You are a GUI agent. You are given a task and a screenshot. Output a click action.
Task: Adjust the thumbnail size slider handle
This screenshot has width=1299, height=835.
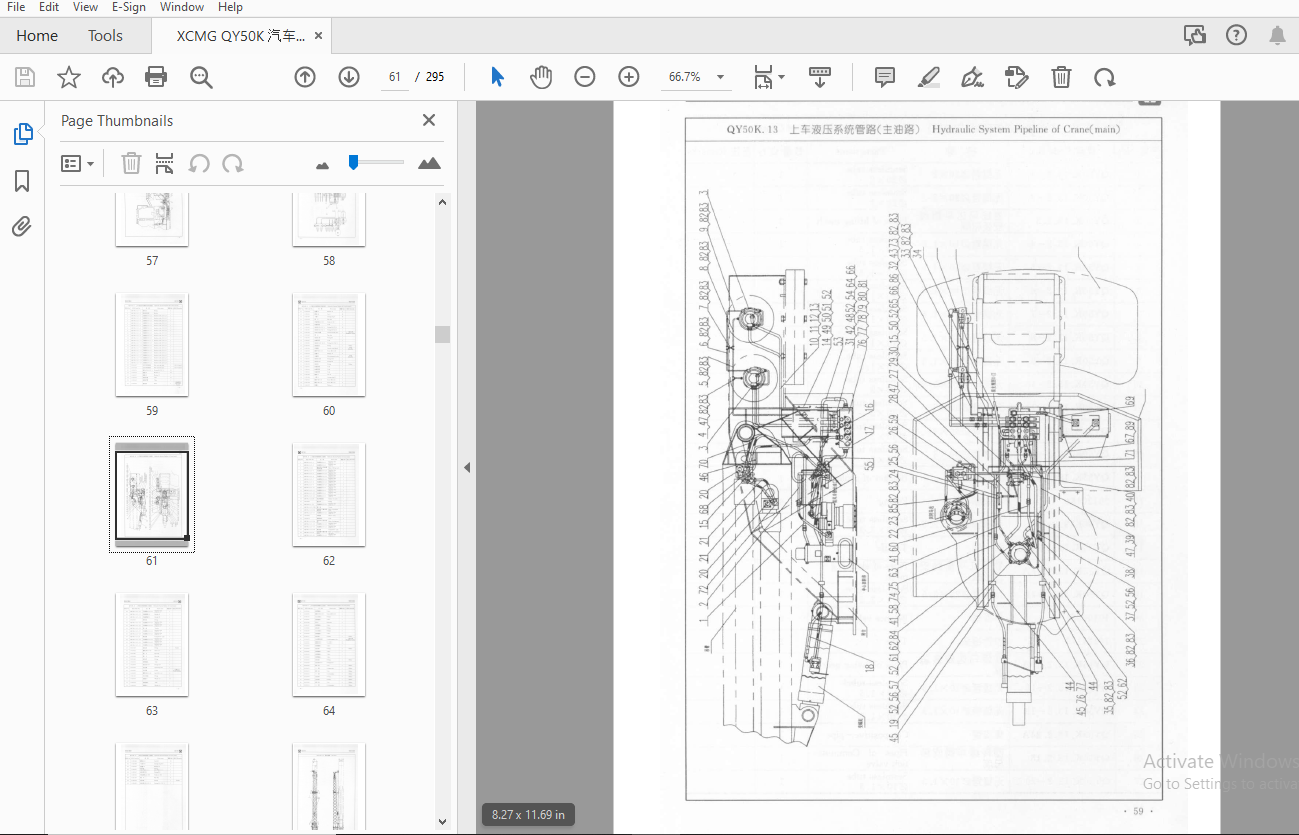pyautogui.click(x=353, y=162)
